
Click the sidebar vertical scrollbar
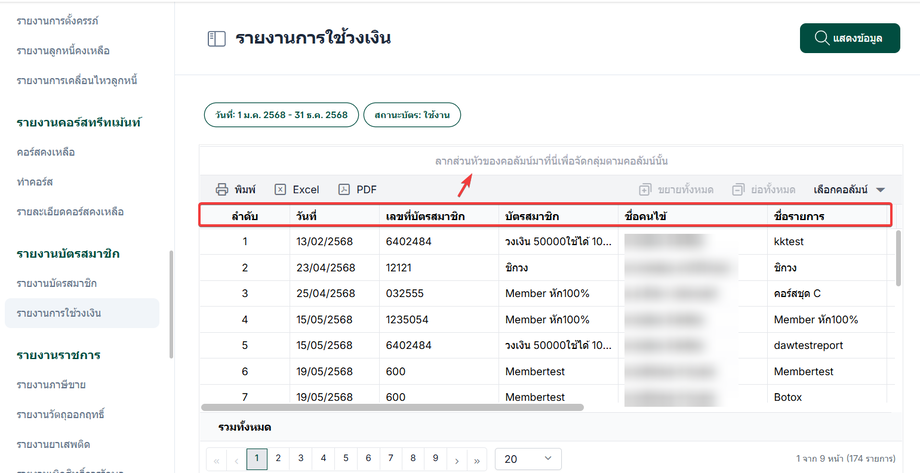tap(171, 304)
